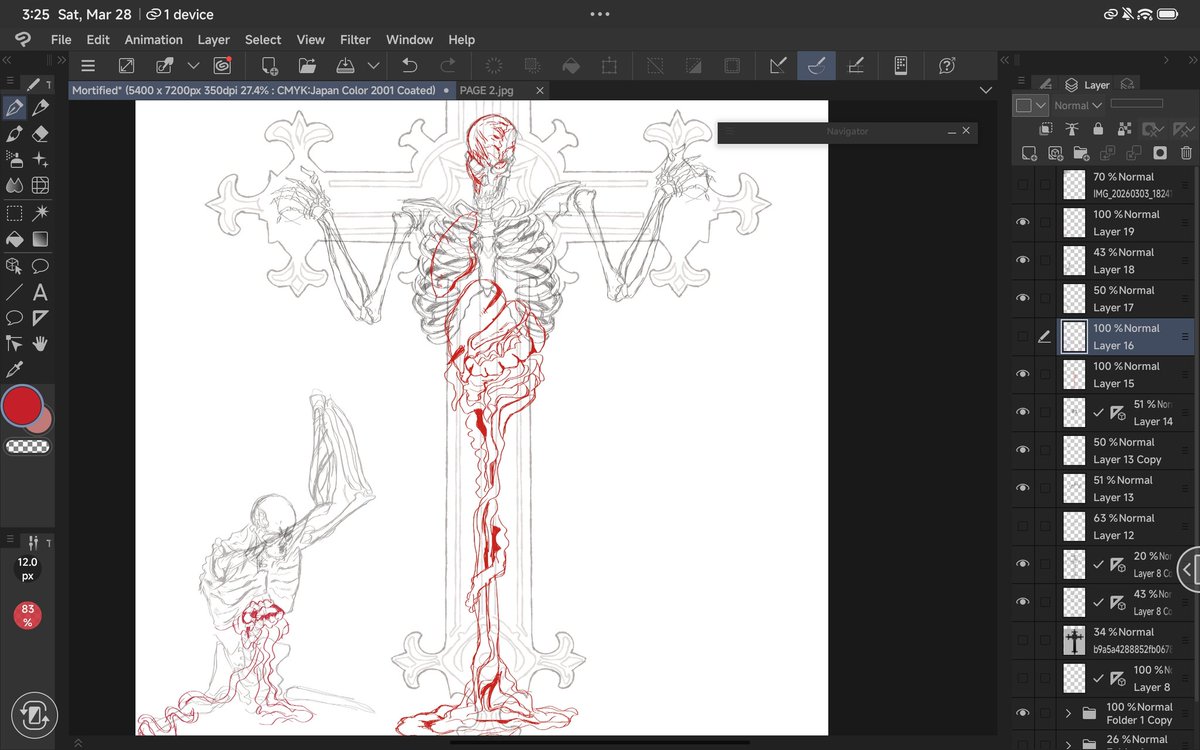The width and height of the screenshot is (1200, 750).
Task: Hide Folder 1 Copy with its eye
Action: (x=1022, y=713)
